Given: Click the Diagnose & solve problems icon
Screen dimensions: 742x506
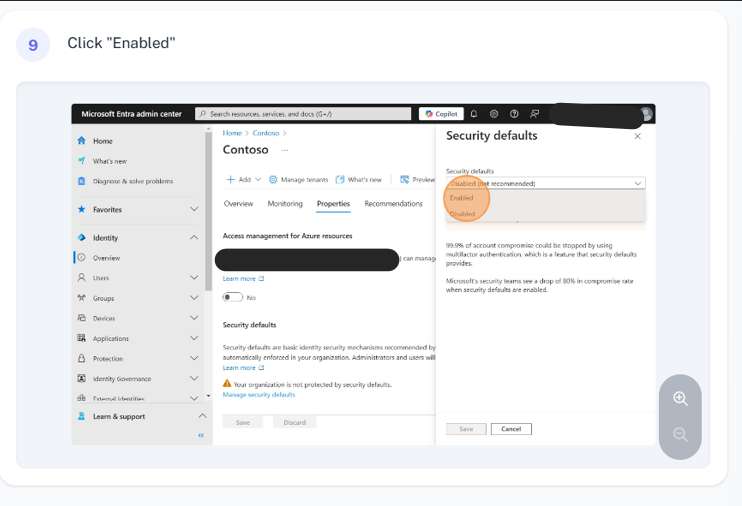Looking at the screenshot, I should point(81,181).
